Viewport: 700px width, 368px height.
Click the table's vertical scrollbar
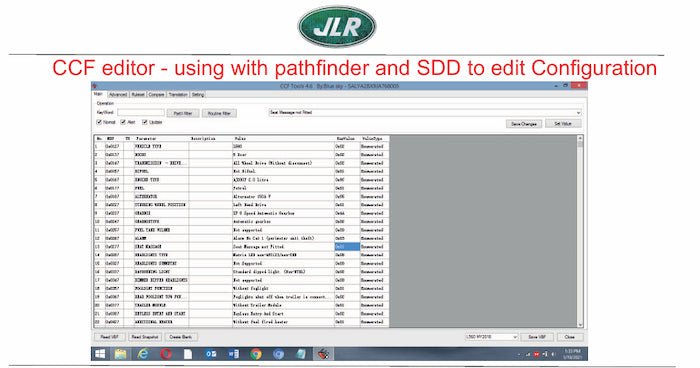point(580,231)
